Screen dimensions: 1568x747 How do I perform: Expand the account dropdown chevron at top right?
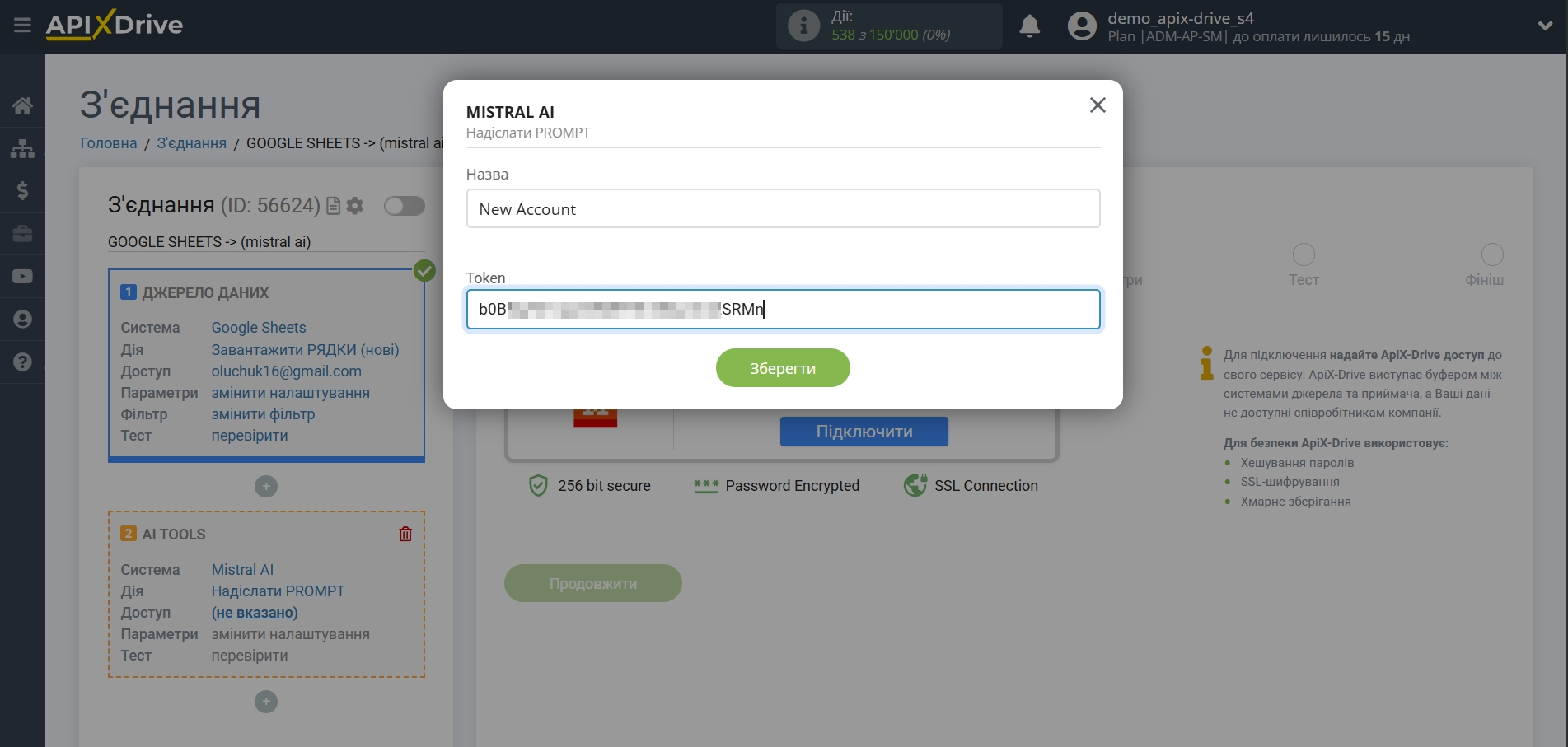[1545, 26]
